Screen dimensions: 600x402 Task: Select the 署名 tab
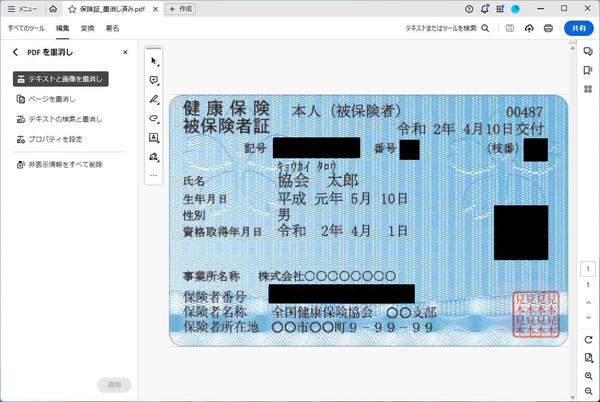coord(112,28)
